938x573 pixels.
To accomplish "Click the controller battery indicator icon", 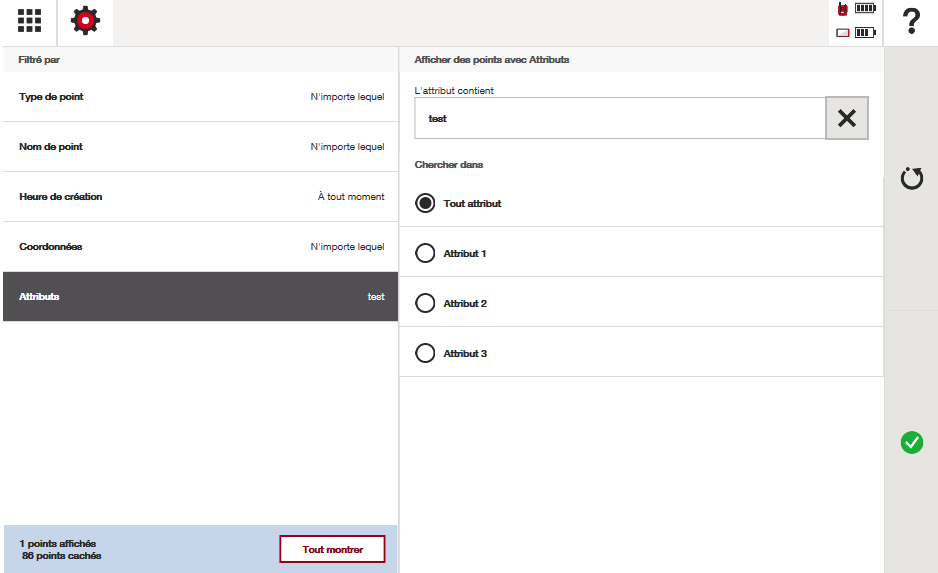I will pyautogui.click(x=856, y=32).
